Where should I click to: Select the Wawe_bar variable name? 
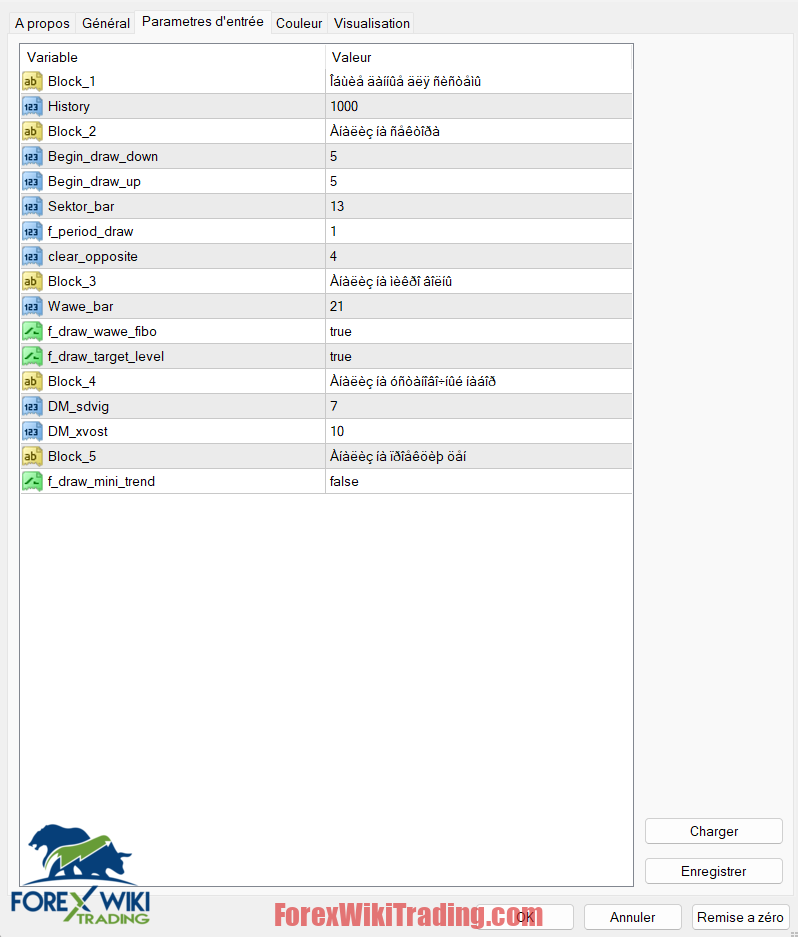[81, 307]
